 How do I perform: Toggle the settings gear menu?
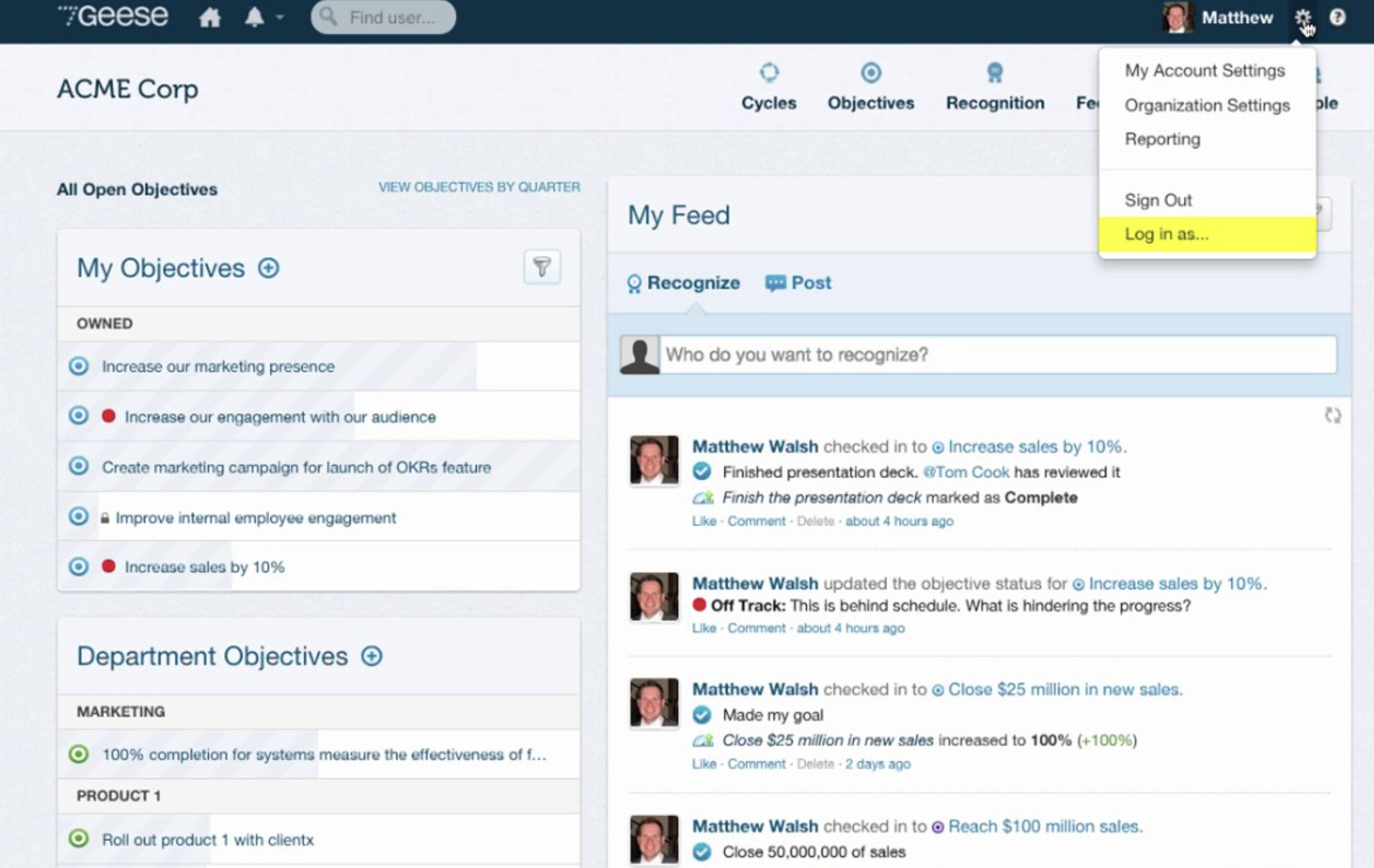(x=1302, y=17)
